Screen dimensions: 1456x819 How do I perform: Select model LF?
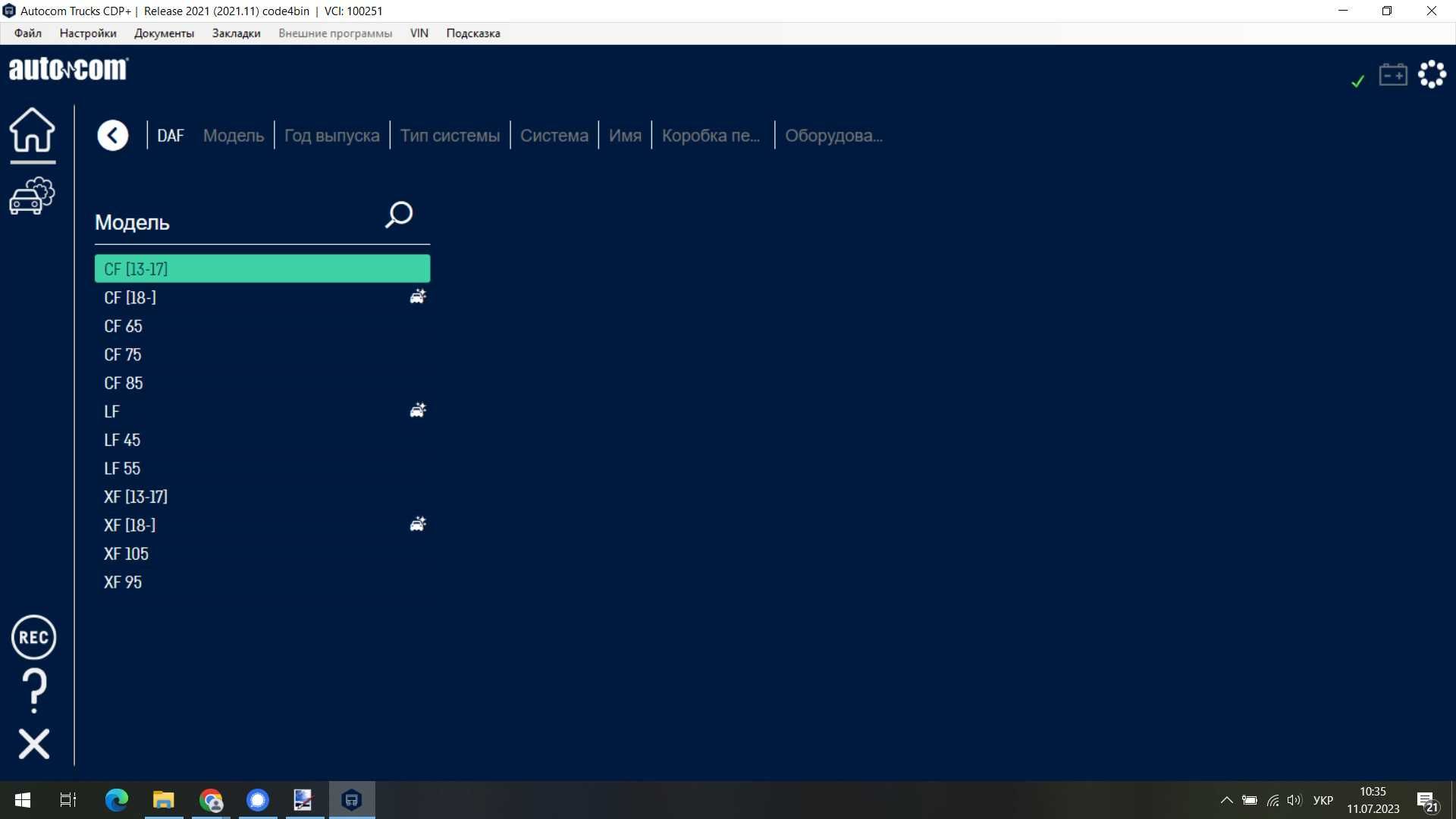coord(262,411)
